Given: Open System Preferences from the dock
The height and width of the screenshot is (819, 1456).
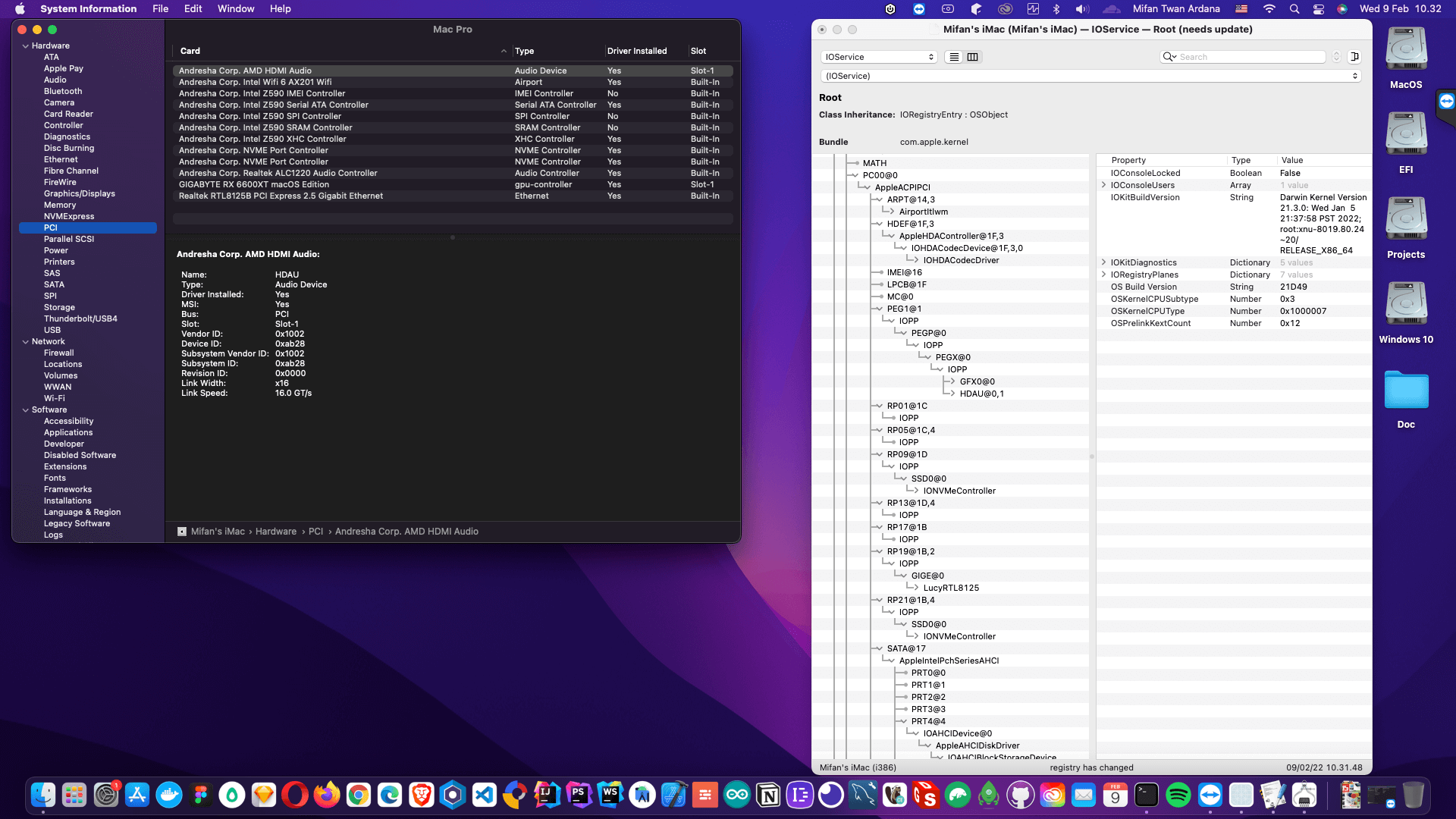Looking at the screenshot, I should coord(106,795).
